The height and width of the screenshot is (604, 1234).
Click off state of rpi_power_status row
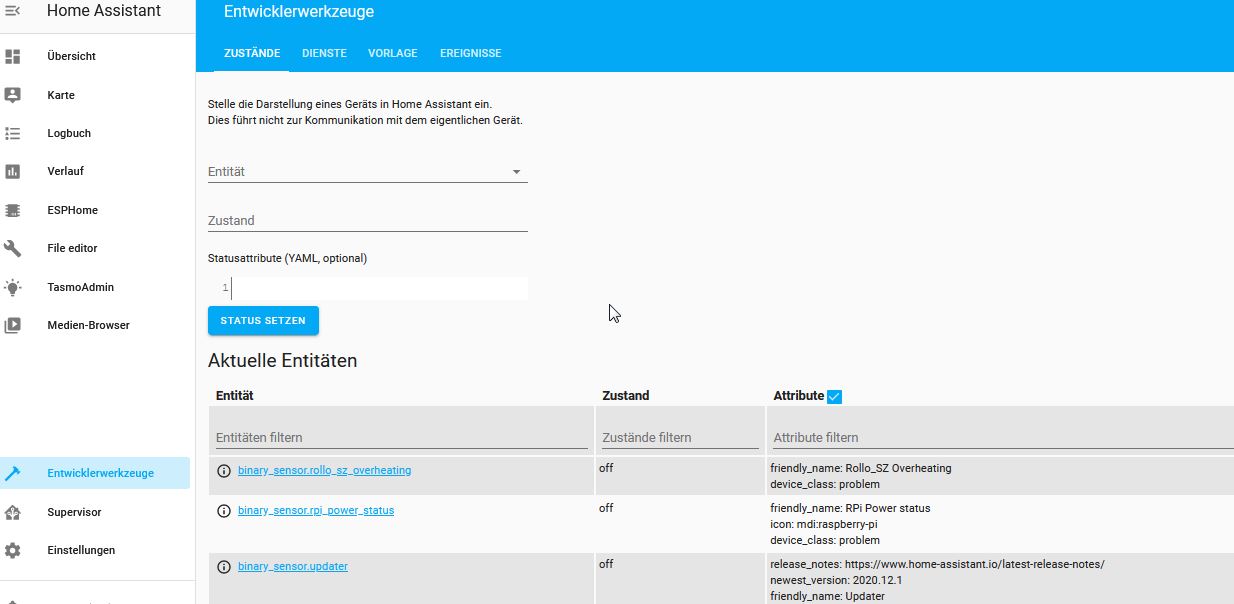pos(606,508)
